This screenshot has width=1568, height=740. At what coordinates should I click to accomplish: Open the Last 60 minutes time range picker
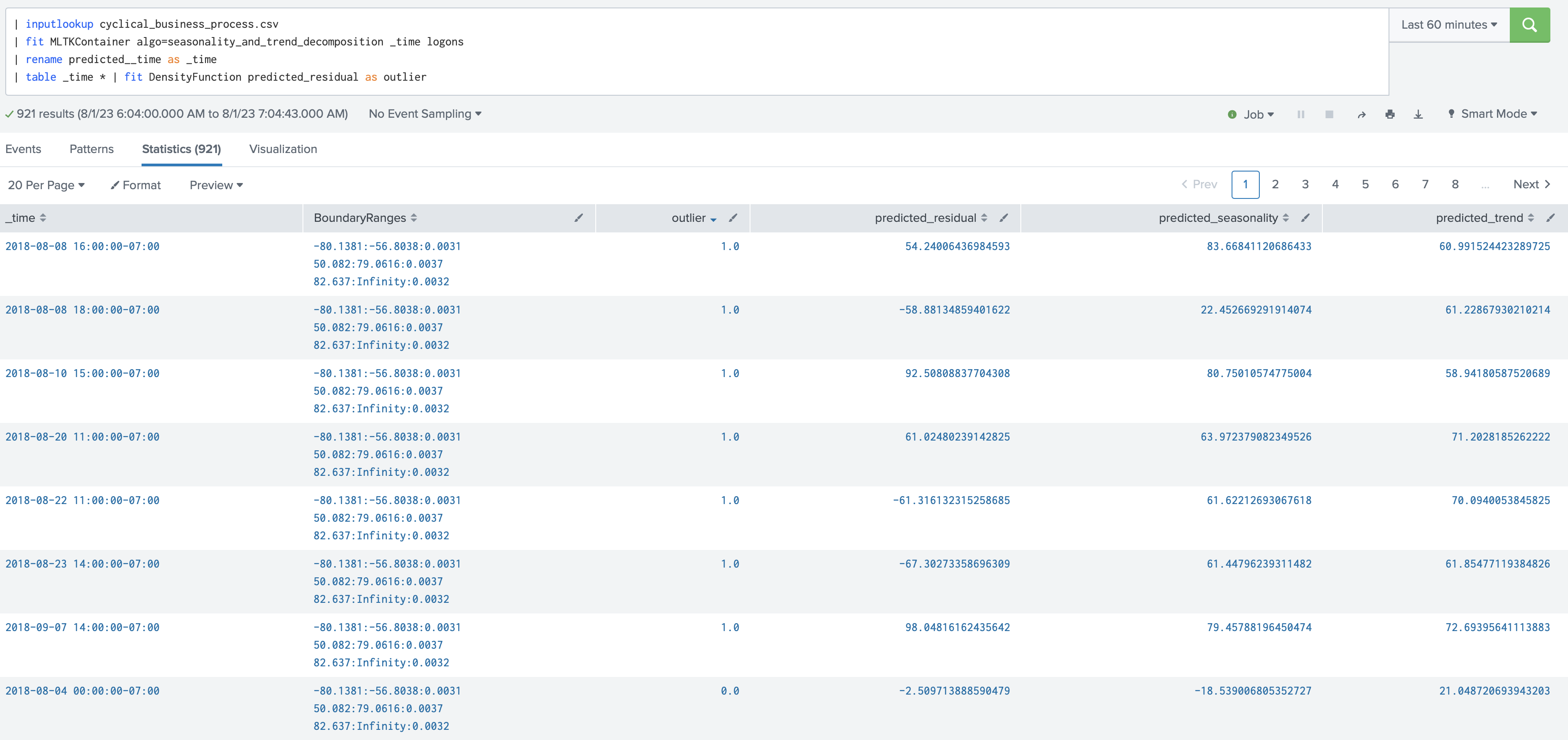(1449, 25)
